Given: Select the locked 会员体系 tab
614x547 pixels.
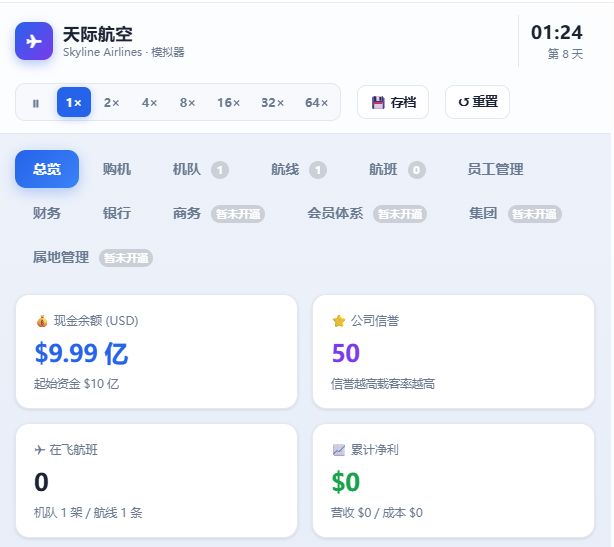Looking at the screenshot, I should tap(367, 213).
